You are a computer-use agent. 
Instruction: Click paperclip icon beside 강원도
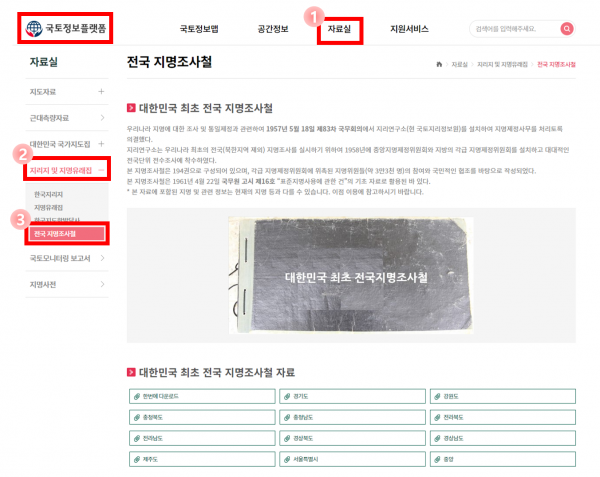pyautogui.click(x=437, y=397)
